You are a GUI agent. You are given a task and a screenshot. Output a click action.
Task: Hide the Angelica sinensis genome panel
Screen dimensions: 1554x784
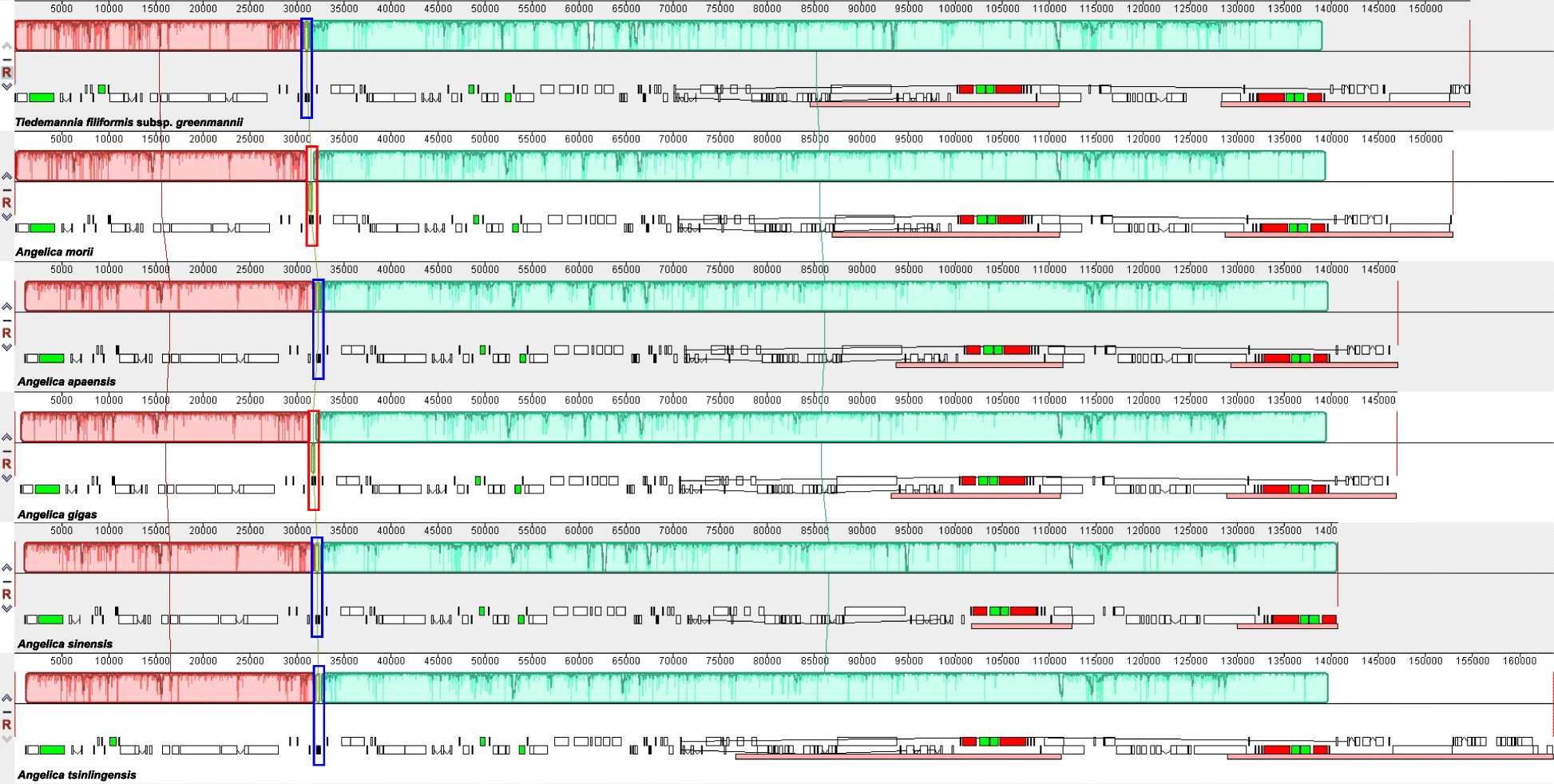[x=6, y=581]
